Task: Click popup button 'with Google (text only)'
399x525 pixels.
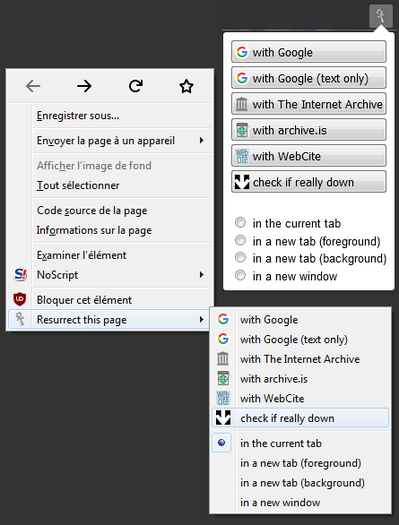Action: click(309, 78)
